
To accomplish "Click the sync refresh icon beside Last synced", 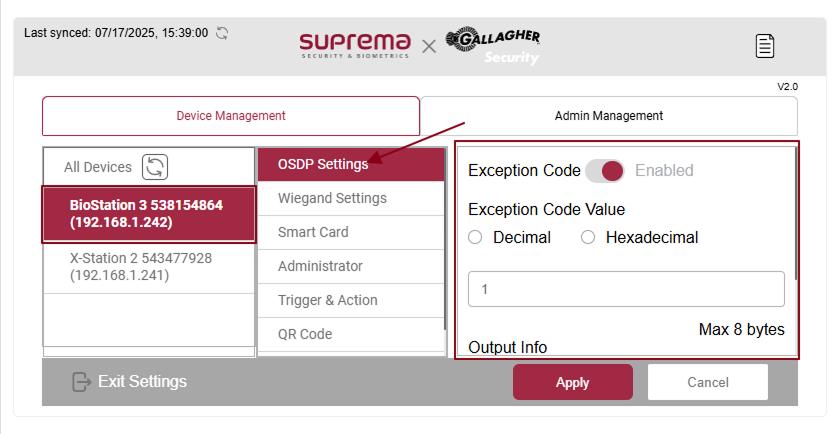I will (x=222, y=33).
